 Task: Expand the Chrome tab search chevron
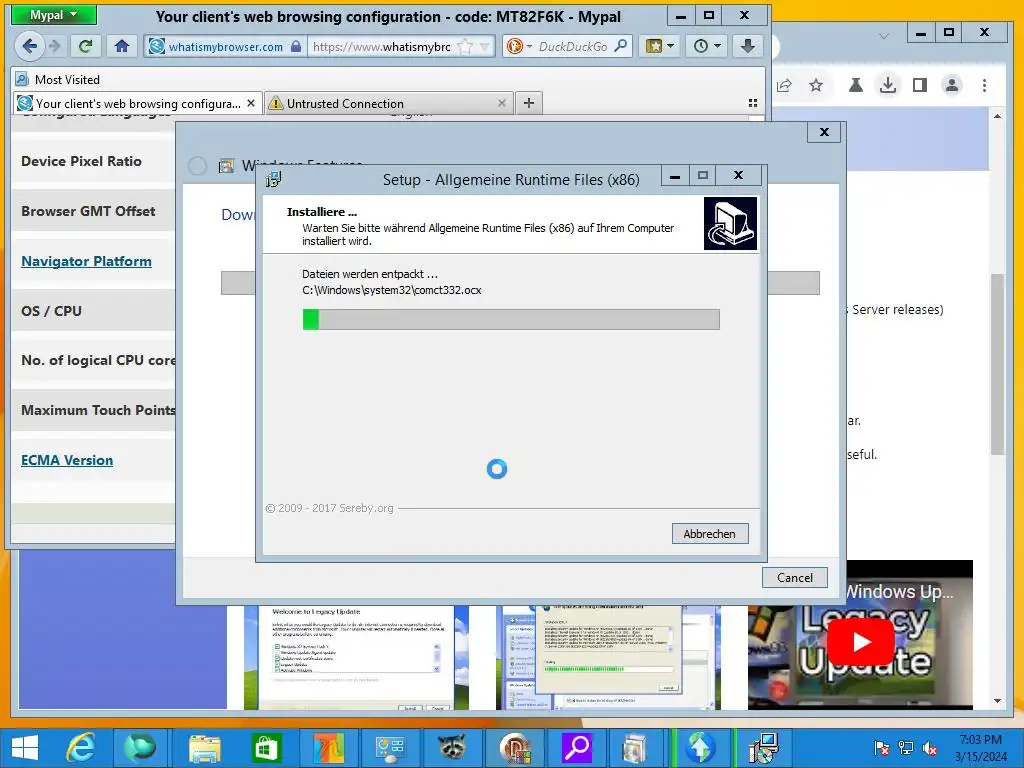tap(884, 35)
